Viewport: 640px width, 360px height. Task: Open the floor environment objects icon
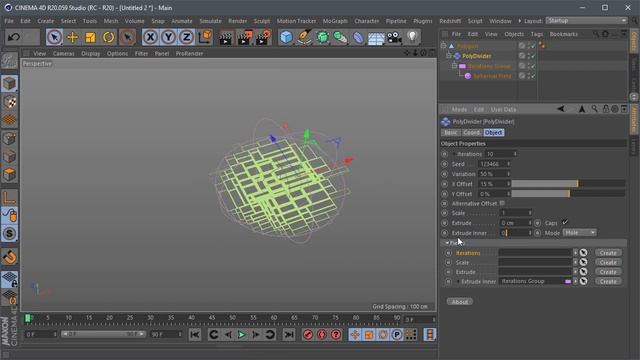pos(376,38)
